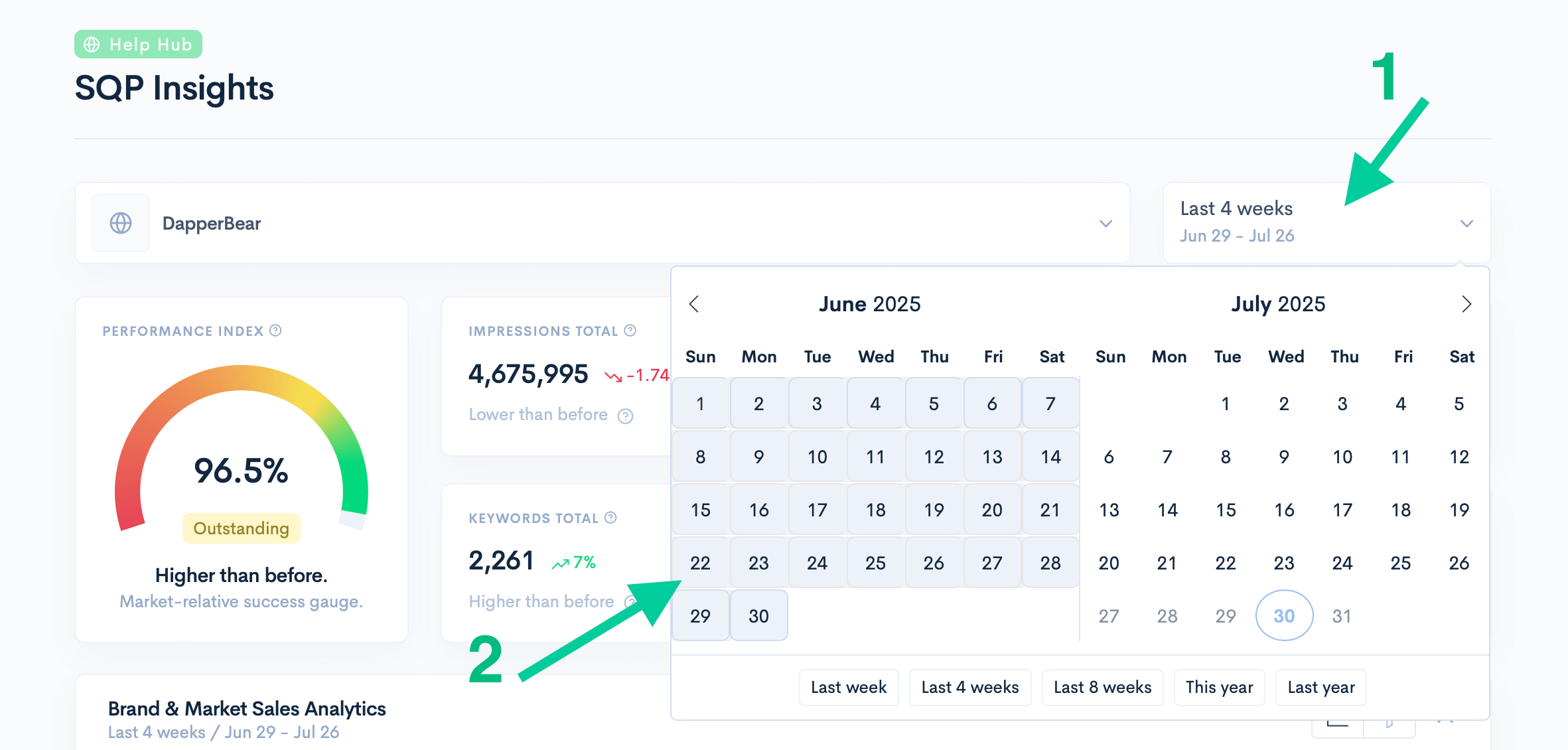Viewport: 1568px width, 750px height.
Task: Pick June 29 in the calendar
Action: 701,616
